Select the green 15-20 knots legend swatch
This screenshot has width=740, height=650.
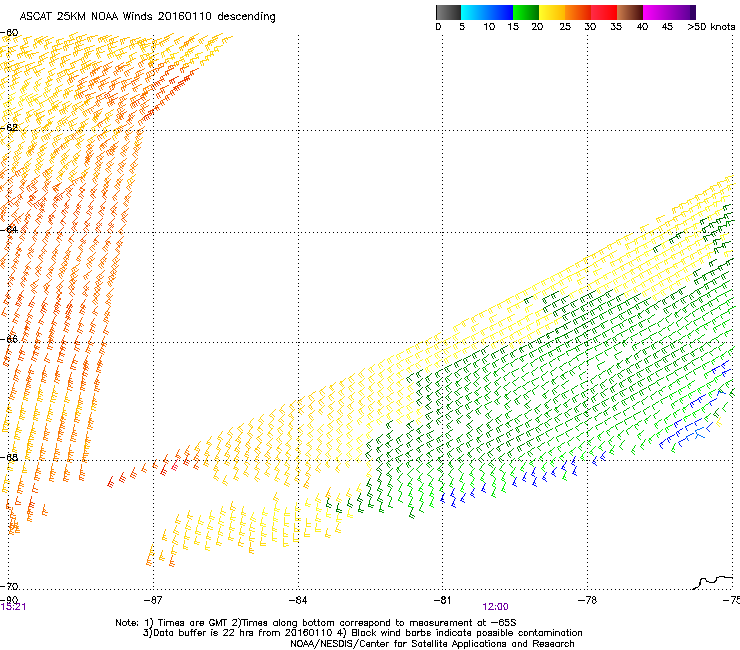click(x=526, y=12)
